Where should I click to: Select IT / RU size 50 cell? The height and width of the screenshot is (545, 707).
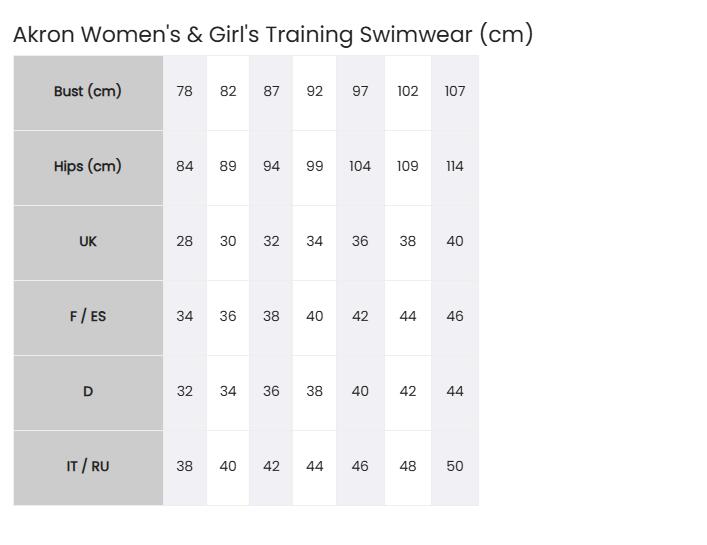[455, 467]
